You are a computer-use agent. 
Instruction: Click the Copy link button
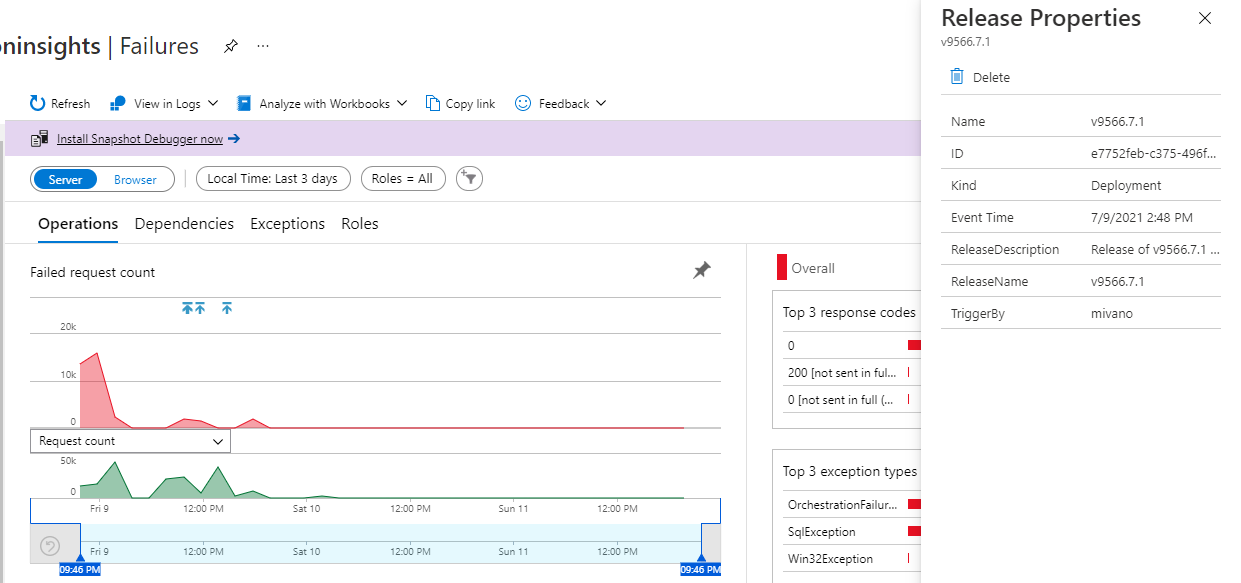pos(460,103)
